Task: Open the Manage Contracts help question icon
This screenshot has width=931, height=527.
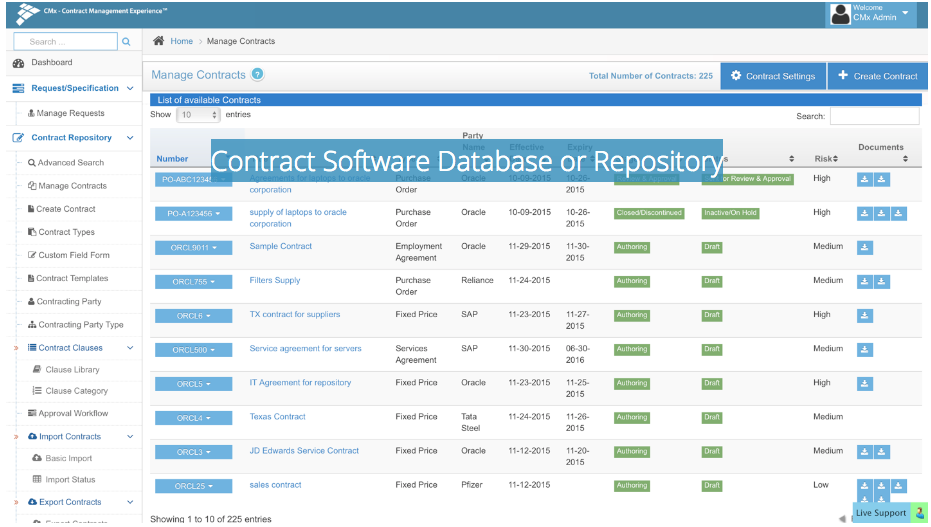Action: point(257,74)
